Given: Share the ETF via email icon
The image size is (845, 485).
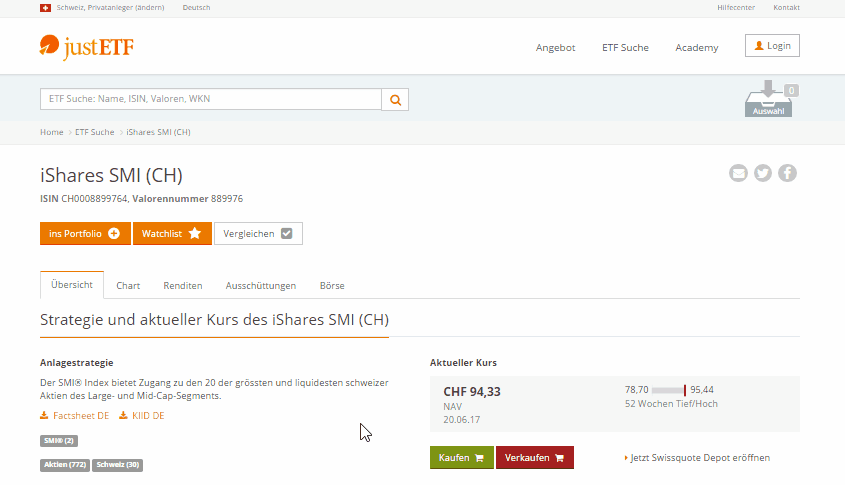Looking at the screenshot, I should click(738, 173).
